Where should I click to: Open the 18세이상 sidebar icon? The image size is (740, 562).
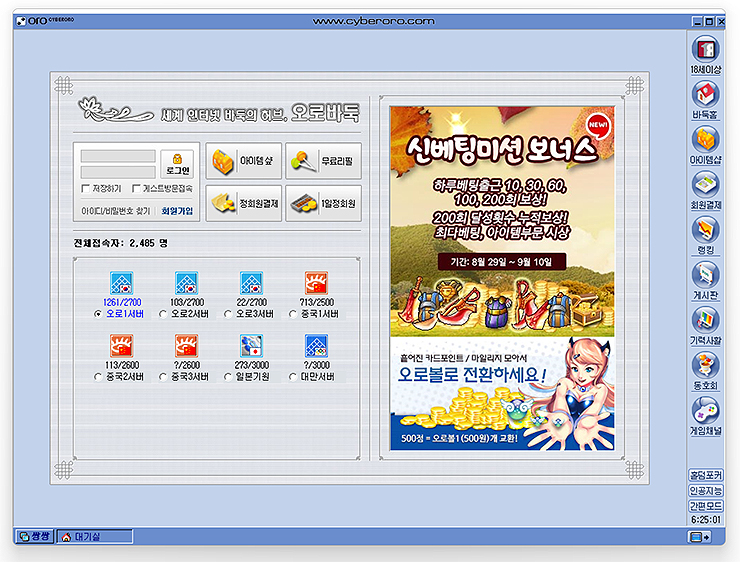tap(706, 49)
